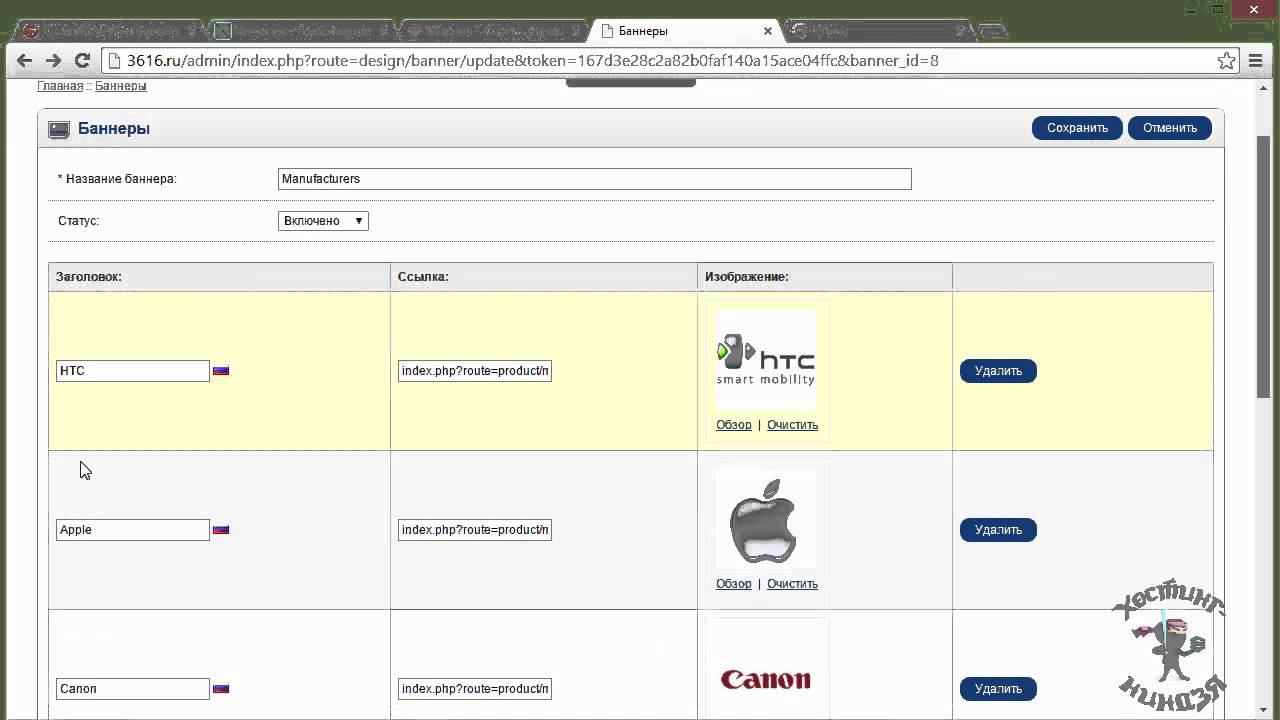Click the HTC logo thumbnail
The image size is (1280, 720).
coord(766,360)
